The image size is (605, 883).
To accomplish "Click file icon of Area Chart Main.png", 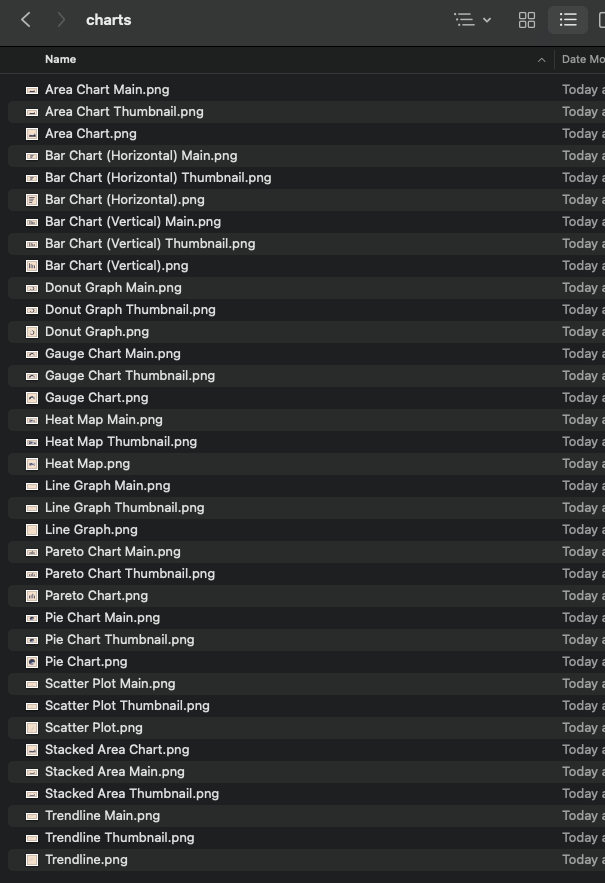I will tap(32, 90).
